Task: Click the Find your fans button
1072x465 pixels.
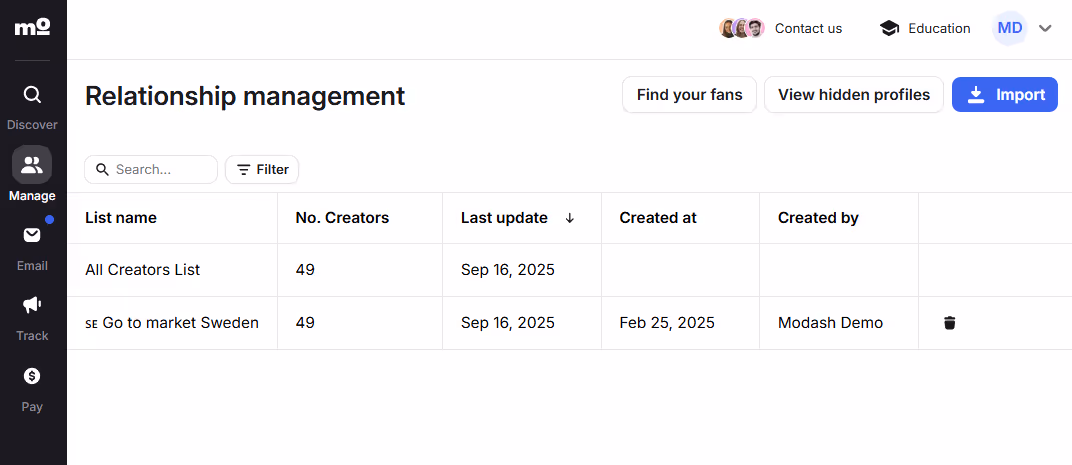Action: [689, 95]
